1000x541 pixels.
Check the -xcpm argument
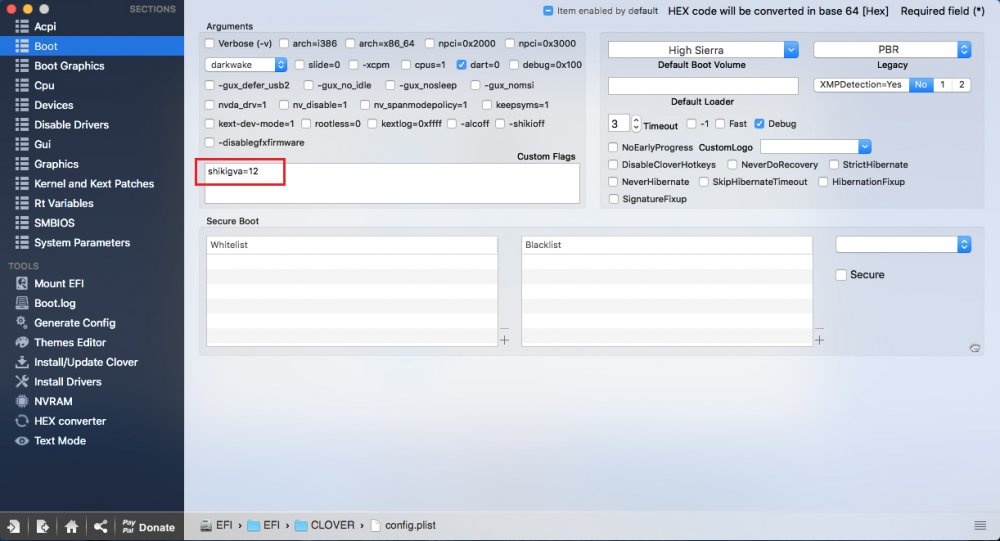click(x=353, y=64)
